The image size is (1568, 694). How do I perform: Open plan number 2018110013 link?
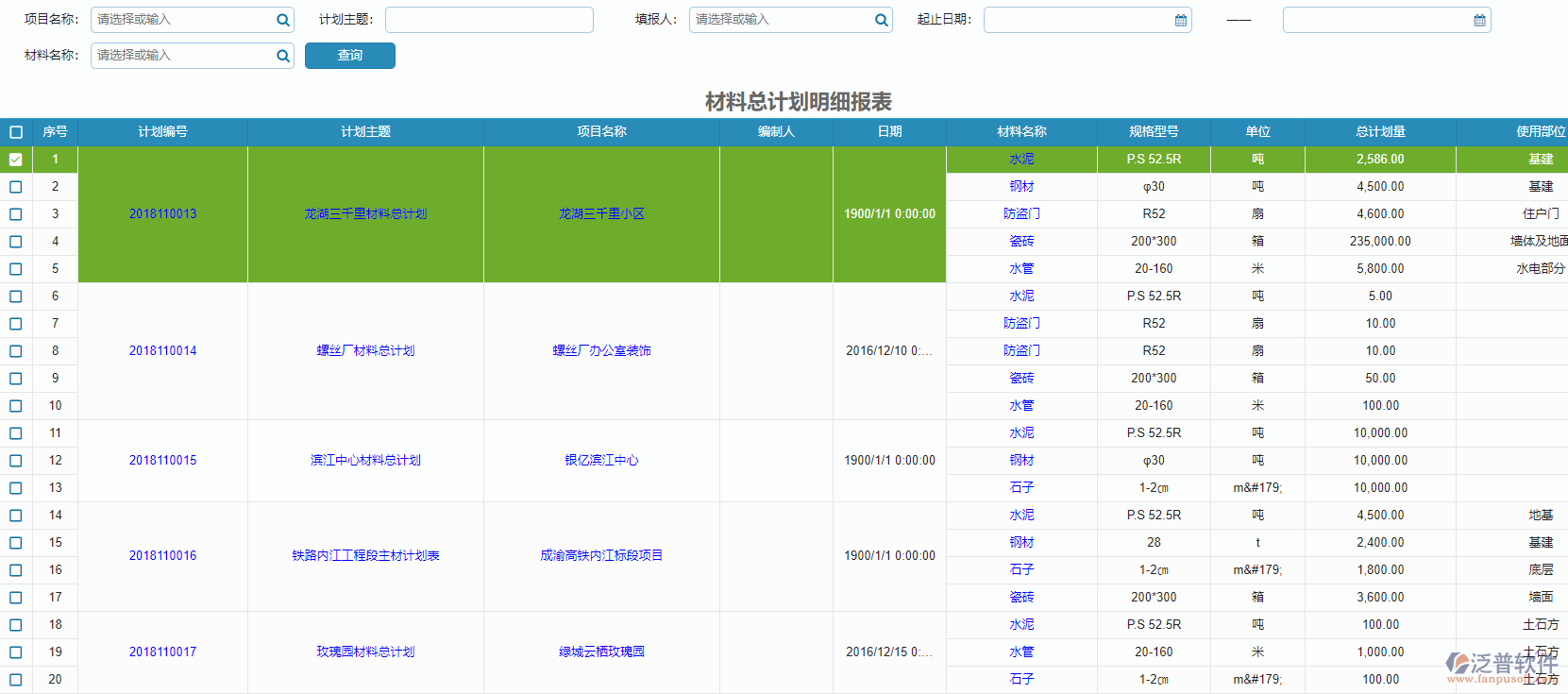click(x=163, y=214)
